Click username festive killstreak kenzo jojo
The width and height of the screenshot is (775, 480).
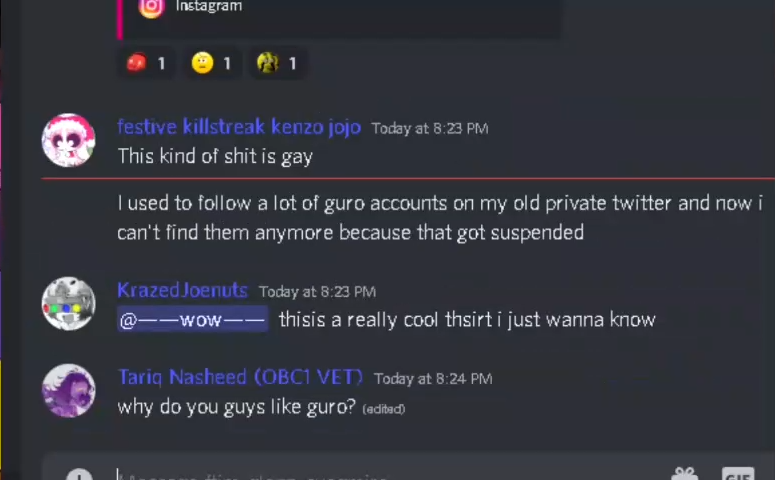pyautogui.click(x=239, y=128)
